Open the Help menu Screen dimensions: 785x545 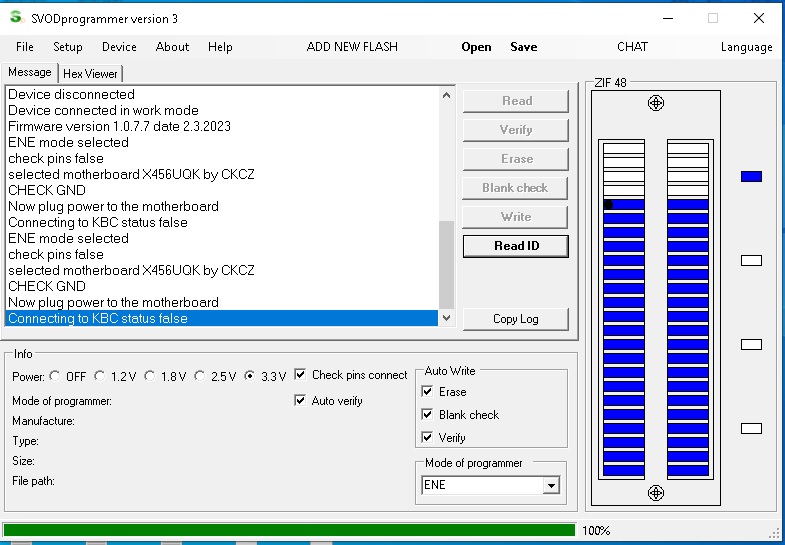point(220,47)
